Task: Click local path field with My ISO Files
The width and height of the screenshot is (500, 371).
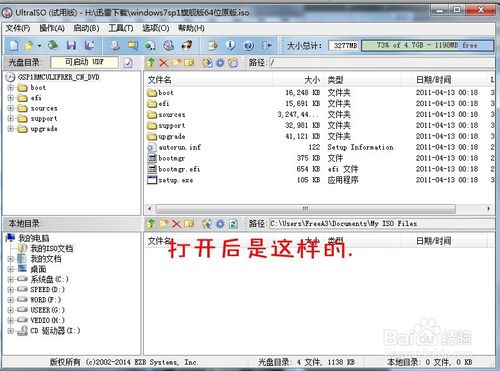Action: coord(382,223)
